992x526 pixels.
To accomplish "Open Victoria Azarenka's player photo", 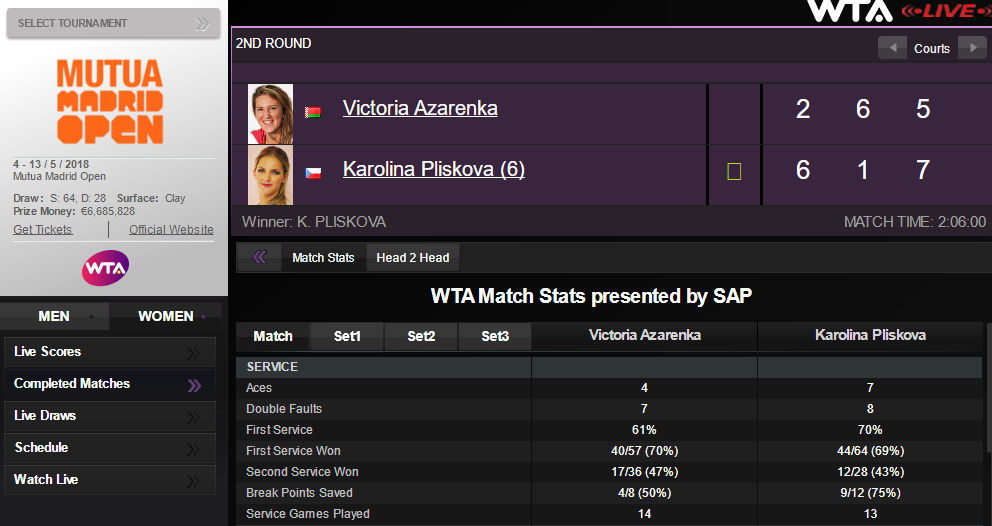I will point(270,114).
